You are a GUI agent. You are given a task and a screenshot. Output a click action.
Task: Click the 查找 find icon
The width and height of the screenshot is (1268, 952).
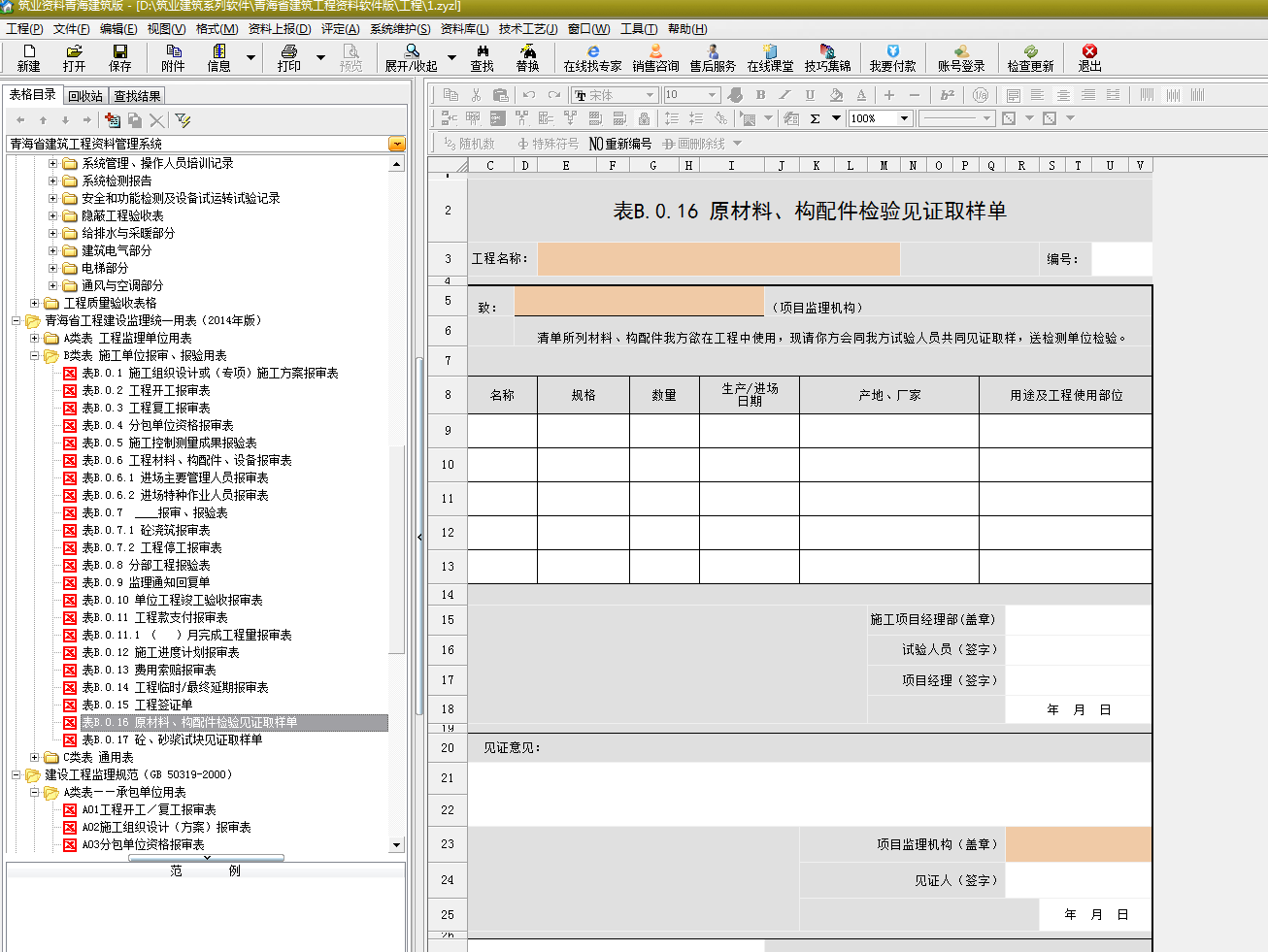coord(482,58)
